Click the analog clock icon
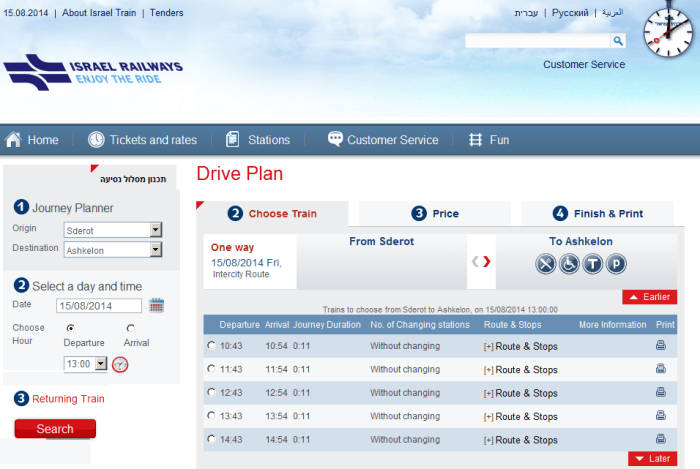The height and width of the screenshot is (469, 700). pyautogui.click(x=668, y=32)
